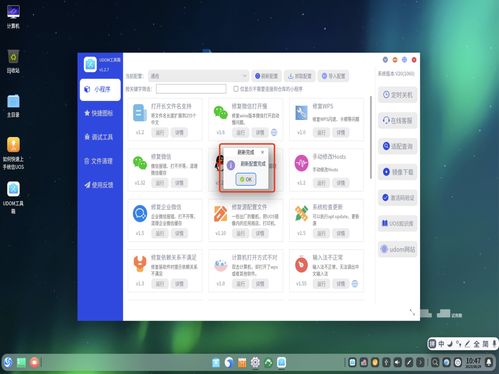Open the 快捷图标 star sidebar tab
This screenshot has width=499, height=374.
[99, 113]
